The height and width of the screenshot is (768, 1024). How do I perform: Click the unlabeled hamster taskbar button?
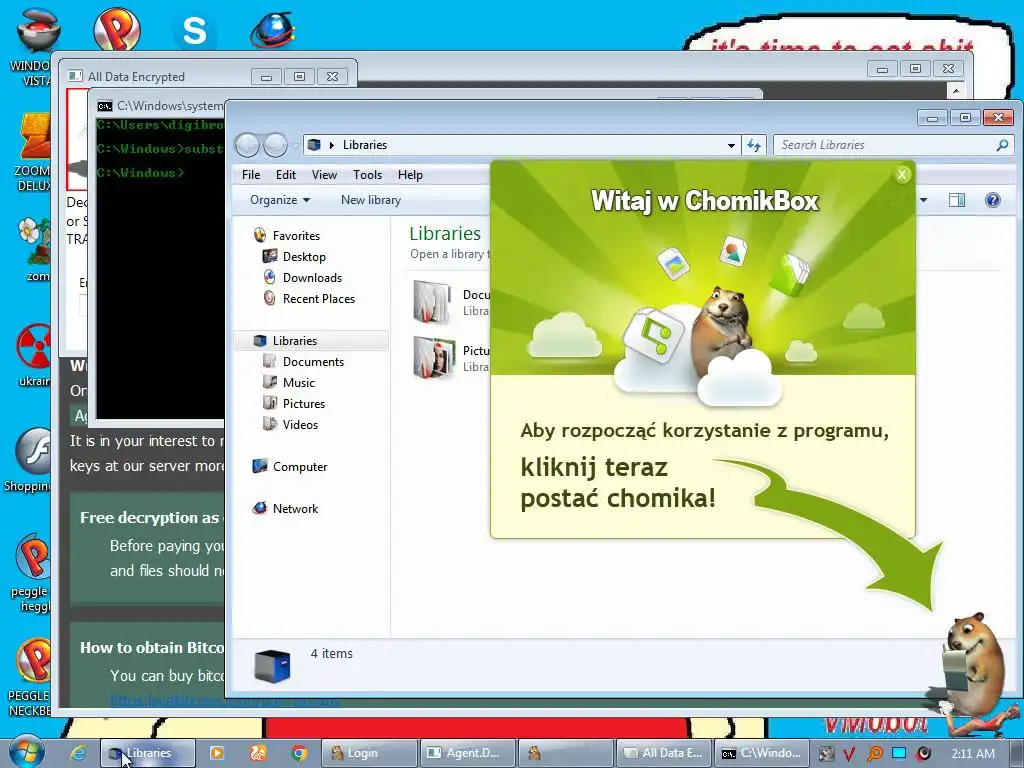tap(566, 753)
